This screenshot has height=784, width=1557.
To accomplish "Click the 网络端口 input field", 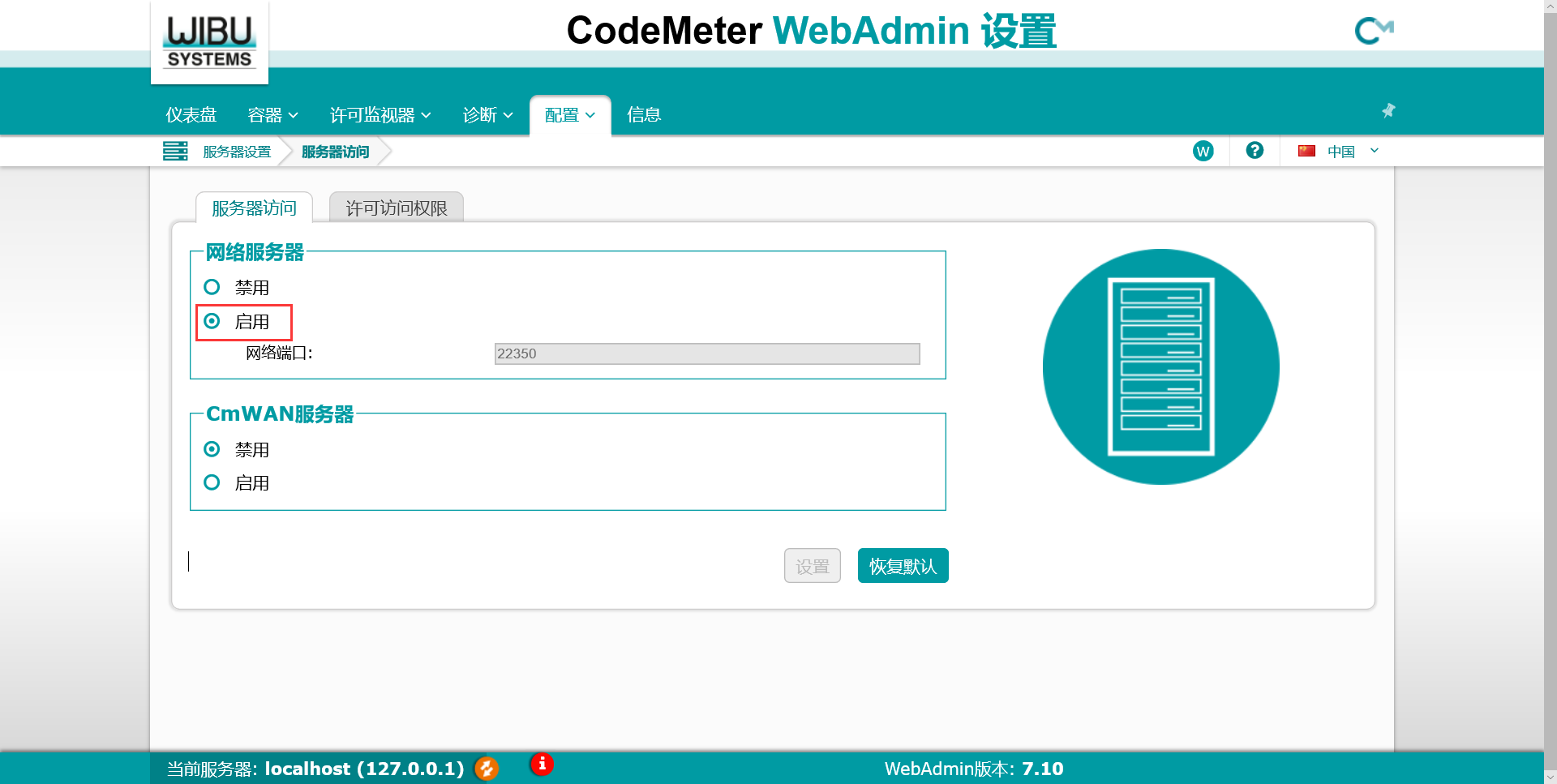I will click(x=707, y=353).
